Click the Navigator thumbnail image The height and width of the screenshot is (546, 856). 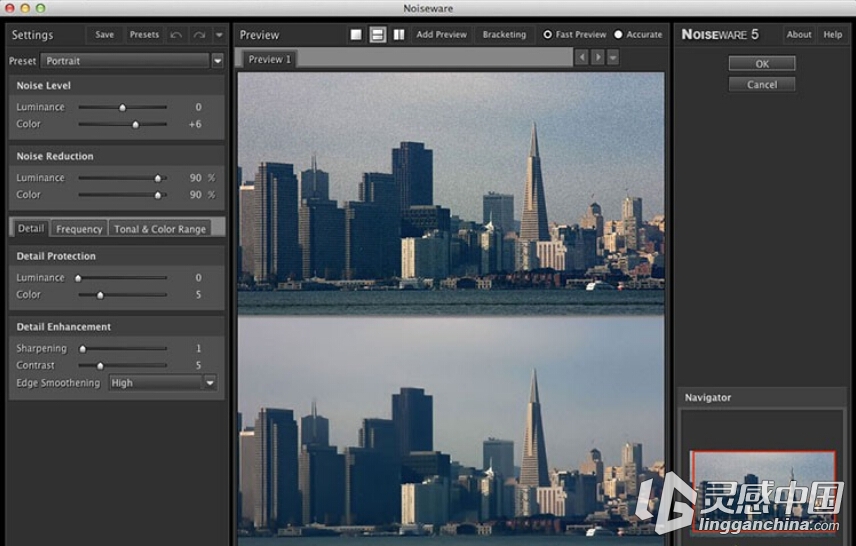point(763,491)
